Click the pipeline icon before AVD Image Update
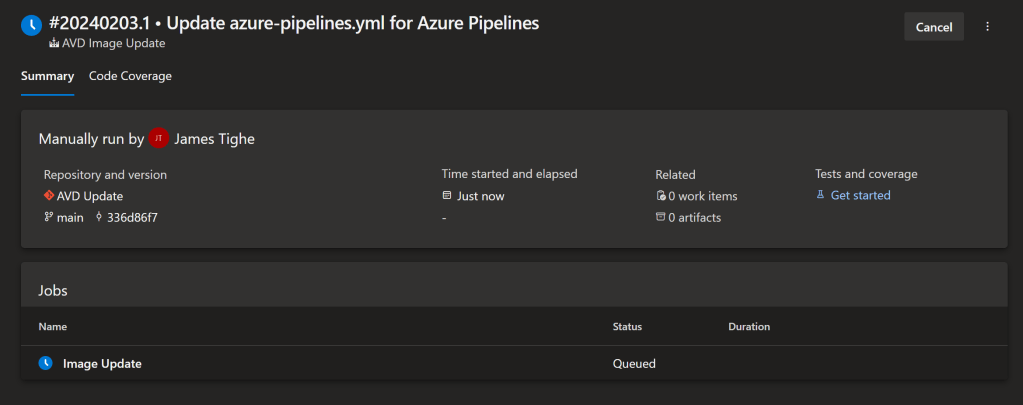 point(53,44)
